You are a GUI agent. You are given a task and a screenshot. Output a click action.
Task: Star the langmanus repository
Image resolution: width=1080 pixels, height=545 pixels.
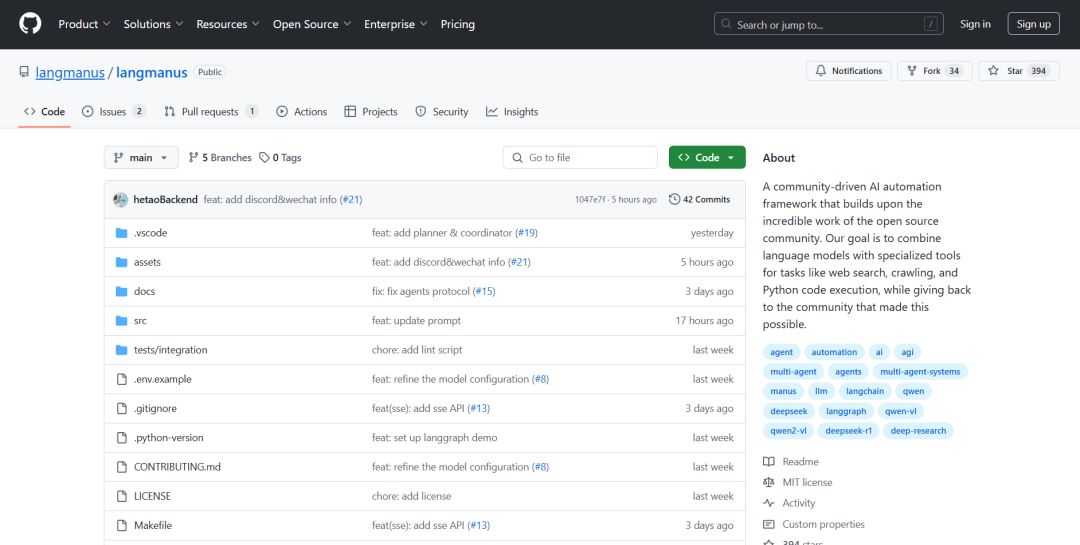click(x=1019, y=71)
